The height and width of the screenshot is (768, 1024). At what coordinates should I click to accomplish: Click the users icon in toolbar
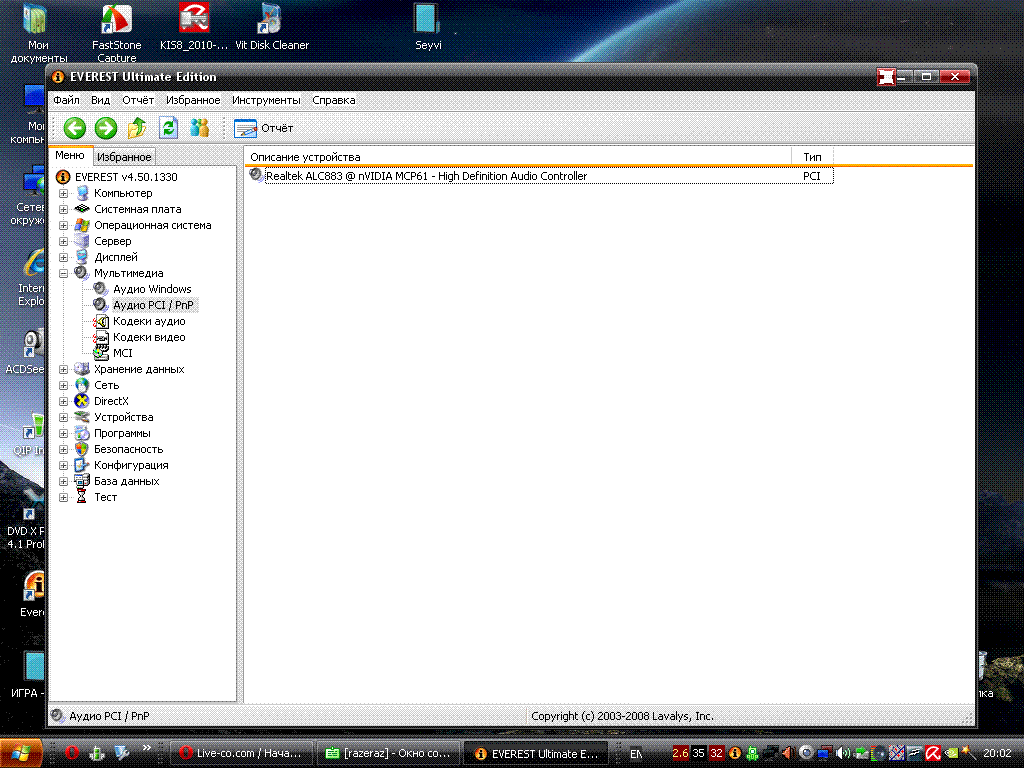tap(200, 128)
